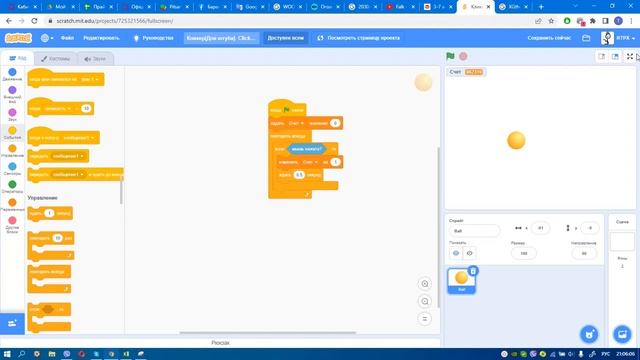
Task: Select the Внешний вид block category
Action: tap(12, 94)
